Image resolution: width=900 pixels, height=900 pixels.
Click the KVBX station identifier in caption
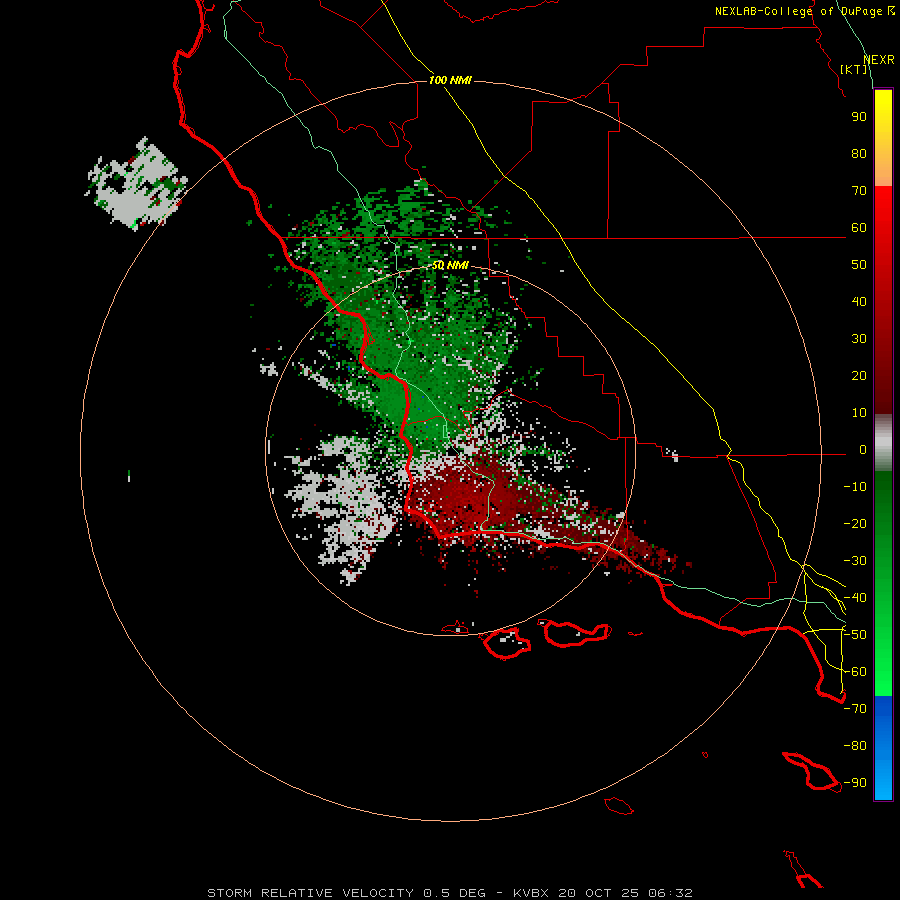point(531,893)
